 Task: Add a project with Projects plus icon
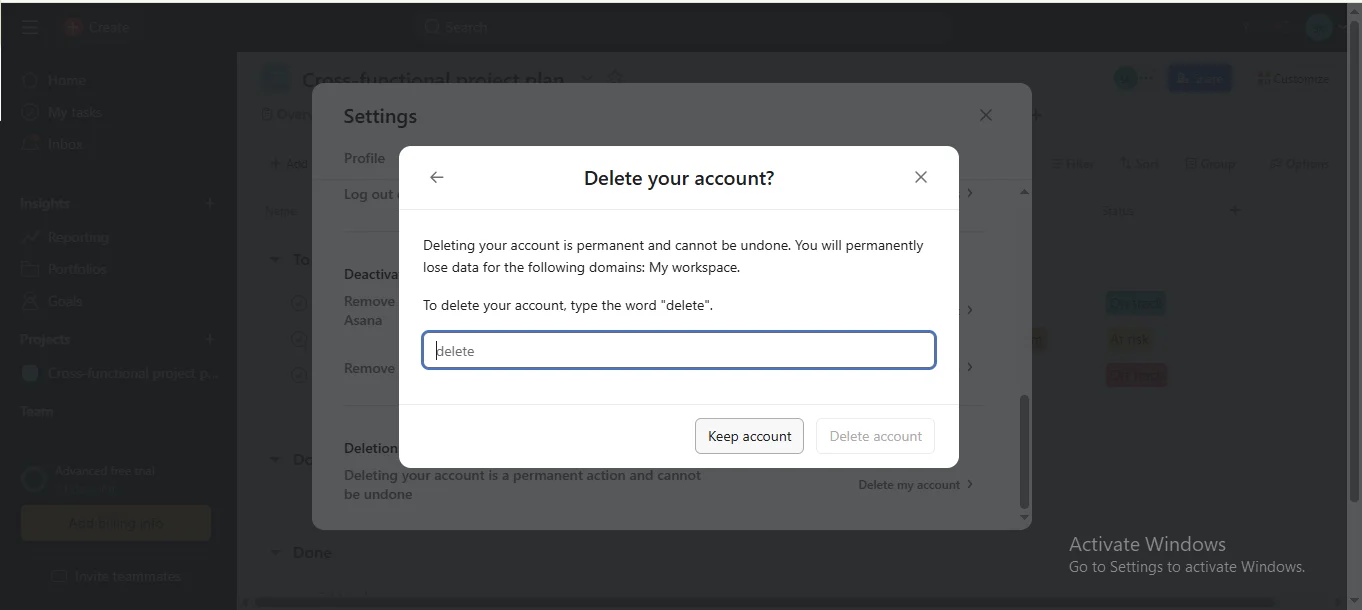pos(210,339)
